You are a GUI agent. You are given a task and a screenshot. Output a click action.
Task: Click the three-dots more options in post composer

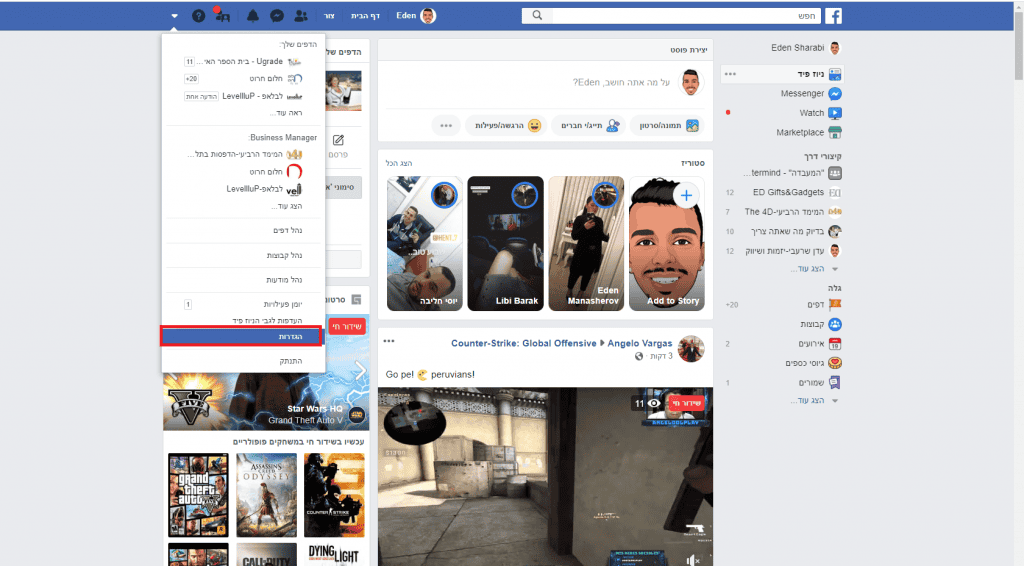click(x=446, y=125)
